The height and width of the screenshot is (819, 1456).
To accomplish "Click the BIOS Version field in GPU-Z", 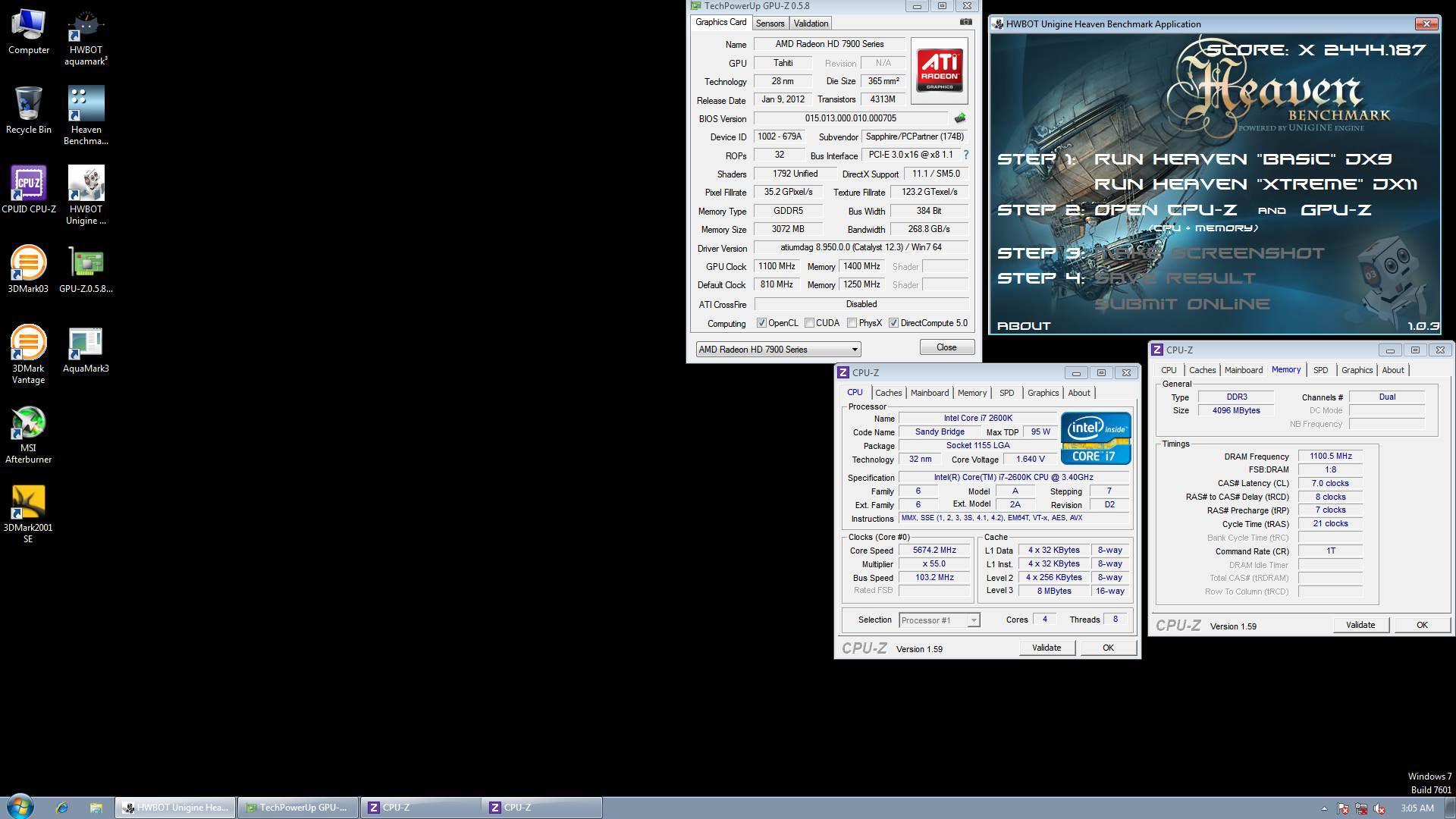I will [851, 118].
